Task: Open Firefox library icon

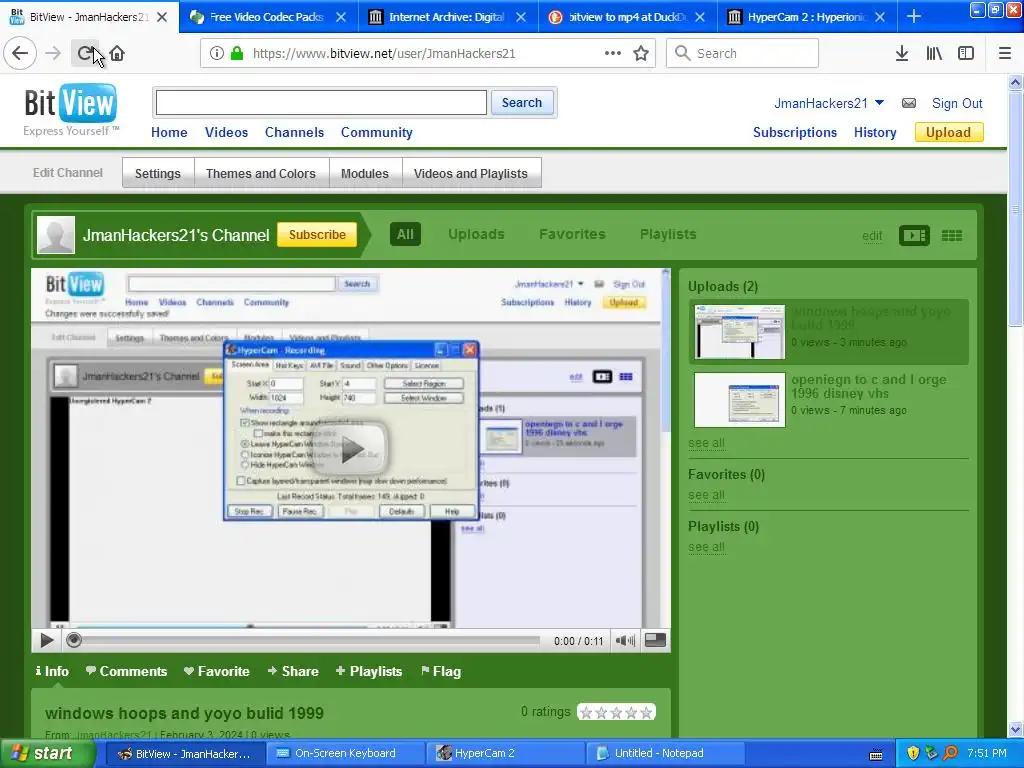Action: click(934, 54)
